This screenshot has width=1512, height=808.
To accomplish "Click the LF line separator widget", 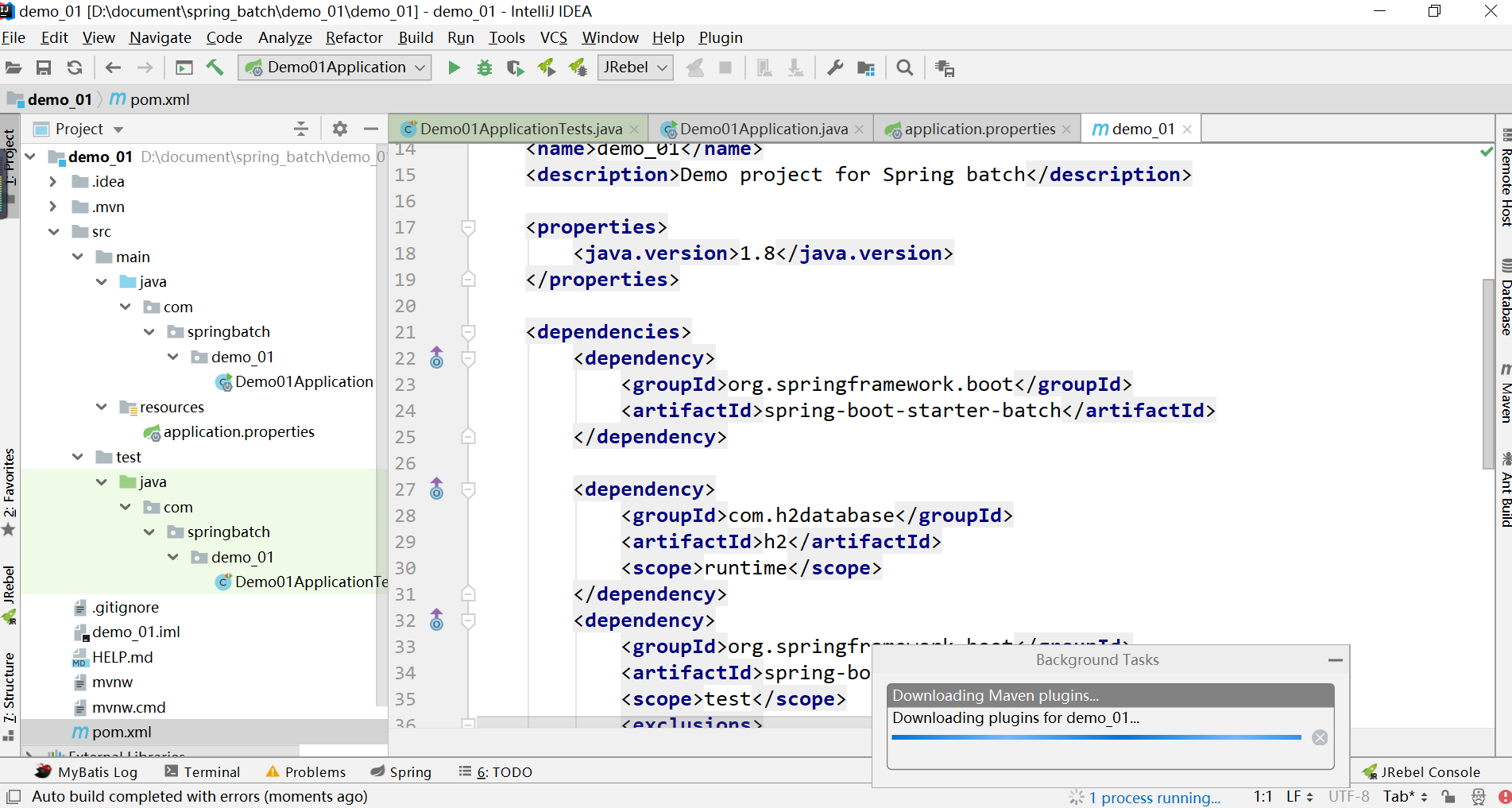I will (x=1299, y=796).
